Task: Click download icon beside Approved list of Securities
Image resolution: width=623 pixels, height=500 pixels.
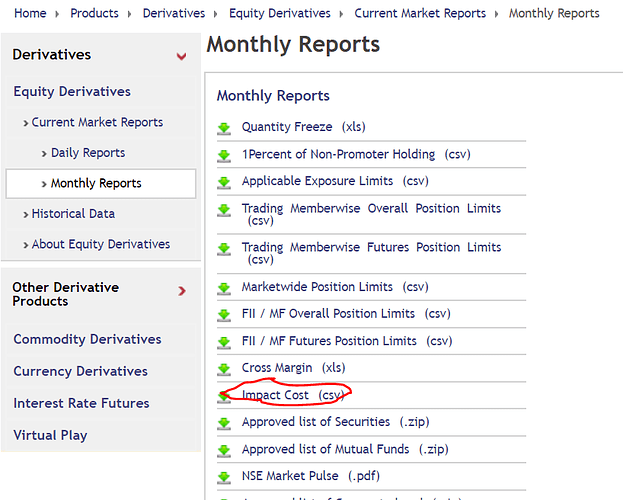Action: (224, 424)
